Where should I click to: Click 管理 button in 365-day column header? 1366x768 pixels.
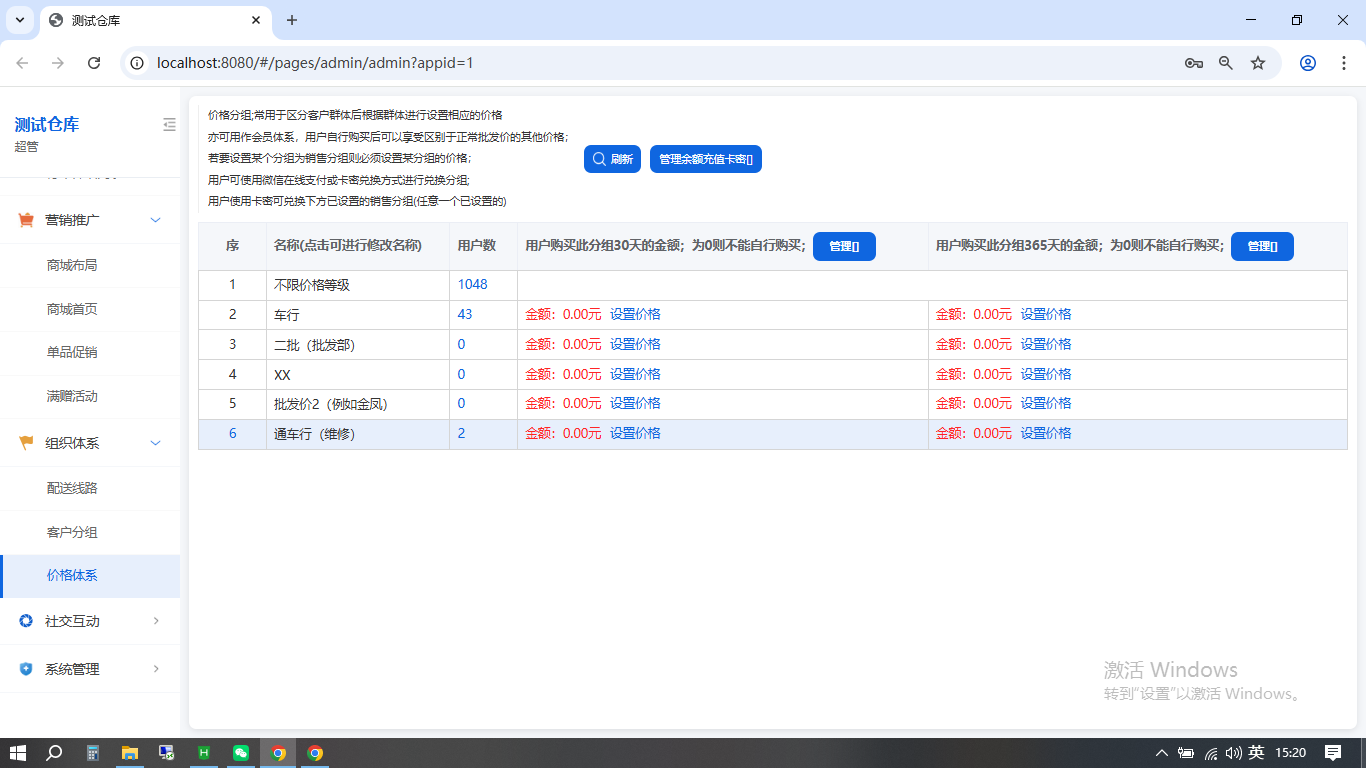[x=1261, y=247]
